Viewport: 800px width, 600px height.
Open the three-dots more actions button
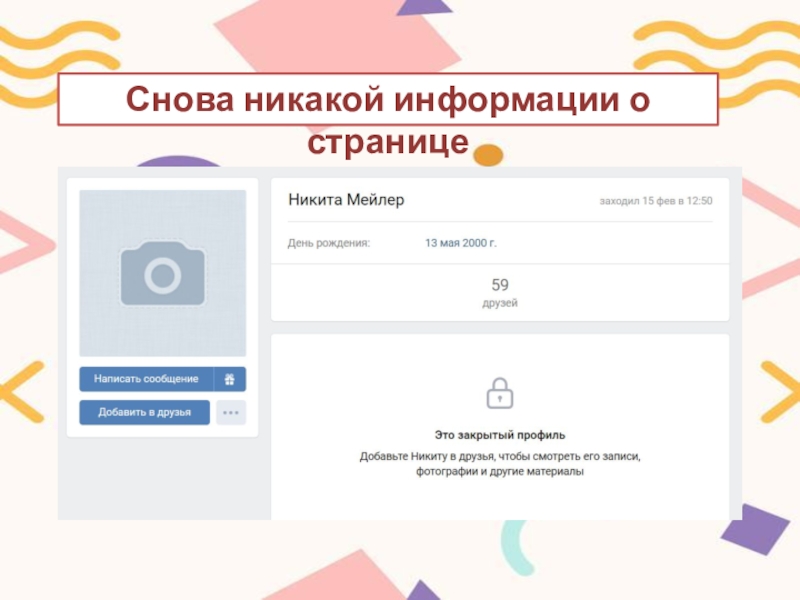[231, 412]
